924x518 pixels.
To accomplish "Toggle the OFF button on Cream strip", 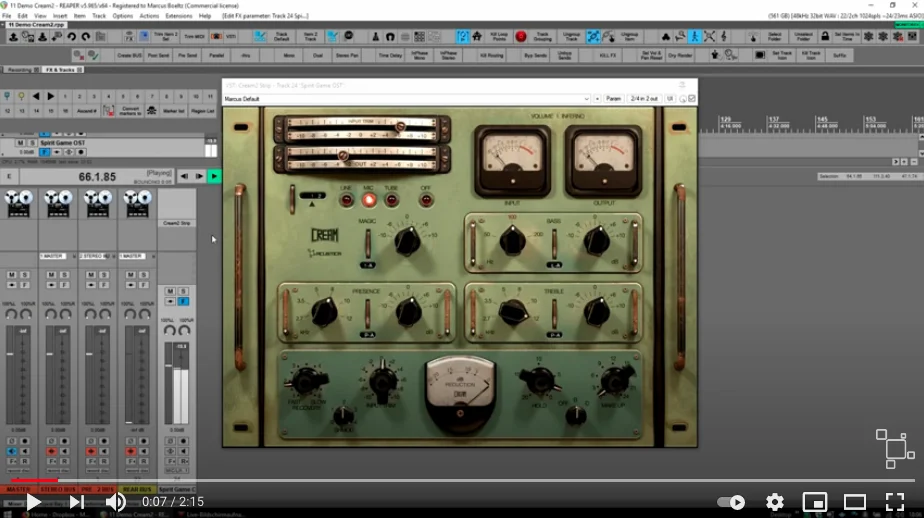I will [x=425, y=200].
